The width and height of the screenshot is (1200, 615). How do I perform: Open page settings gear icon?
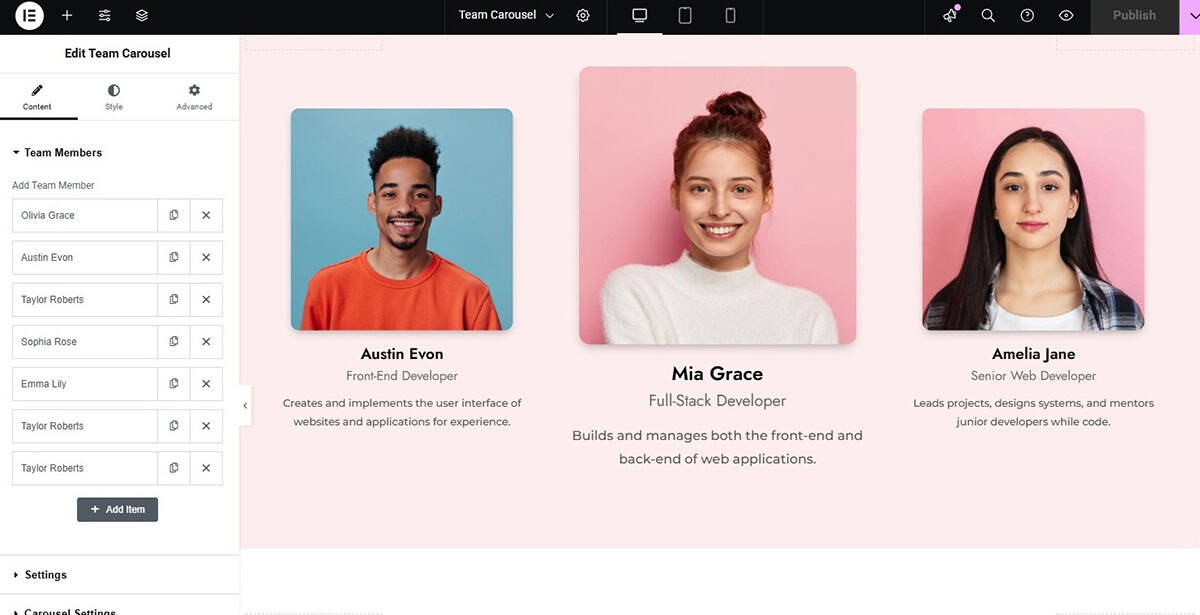583,15
